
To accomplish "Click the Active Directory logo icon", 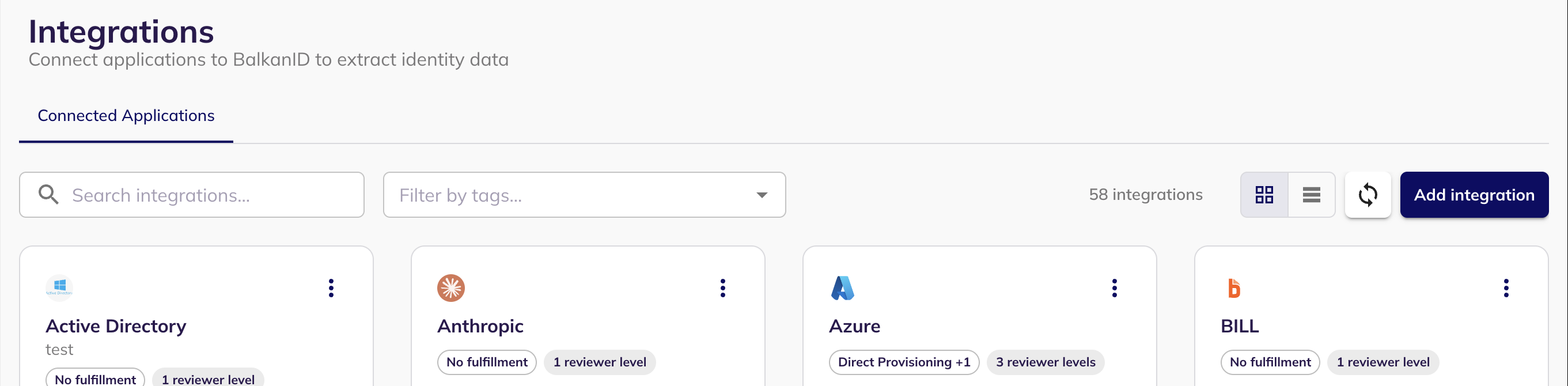I will (60, 288).
